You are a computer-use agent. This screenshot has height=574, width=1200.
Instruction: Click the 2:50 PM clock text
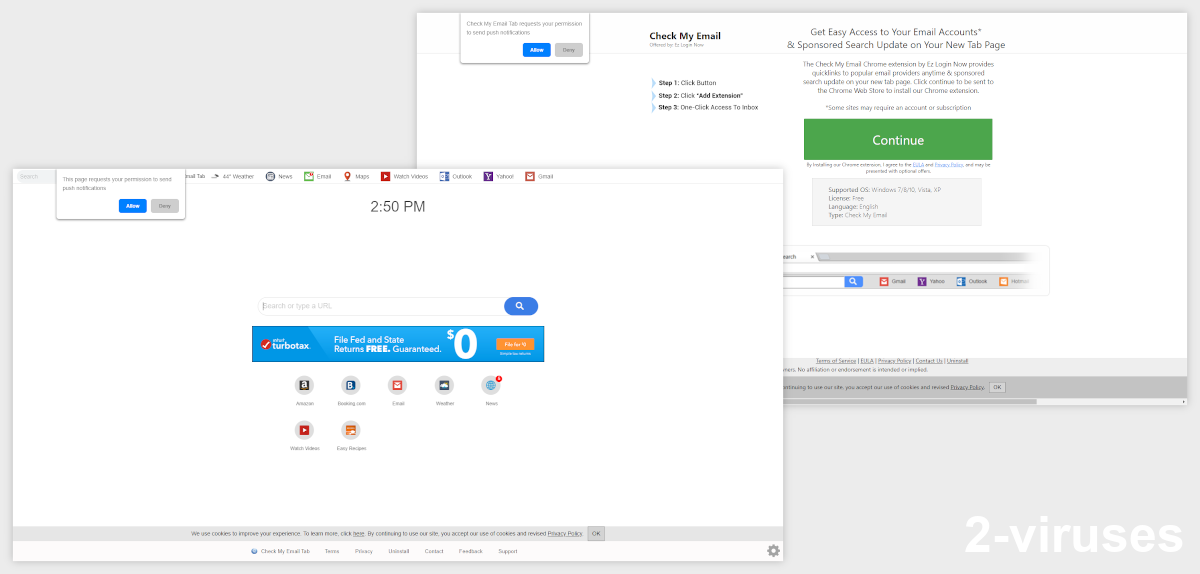398,207
